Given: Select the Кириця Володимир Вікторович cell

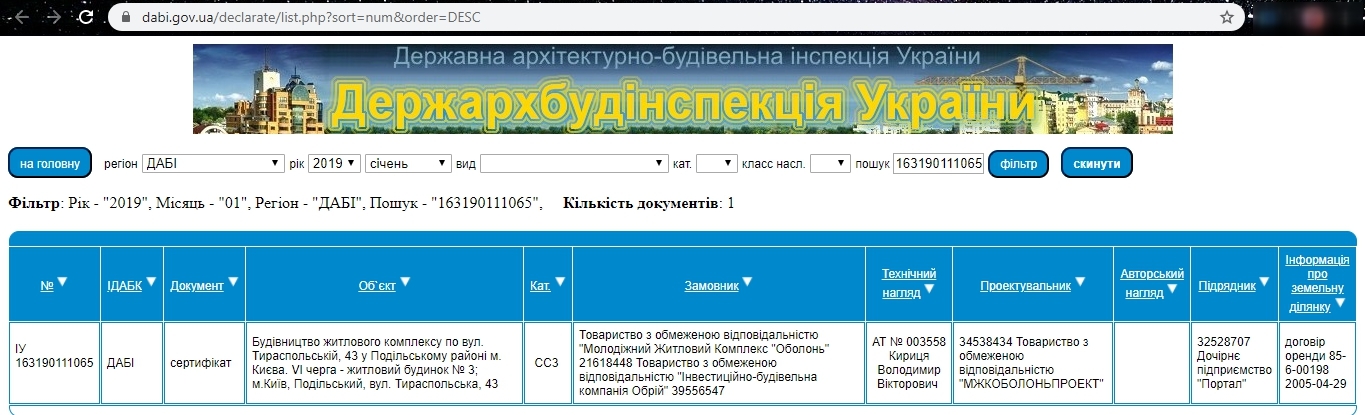Looking at the screenshot, I should pyautogui.click(x=909, y=362).
